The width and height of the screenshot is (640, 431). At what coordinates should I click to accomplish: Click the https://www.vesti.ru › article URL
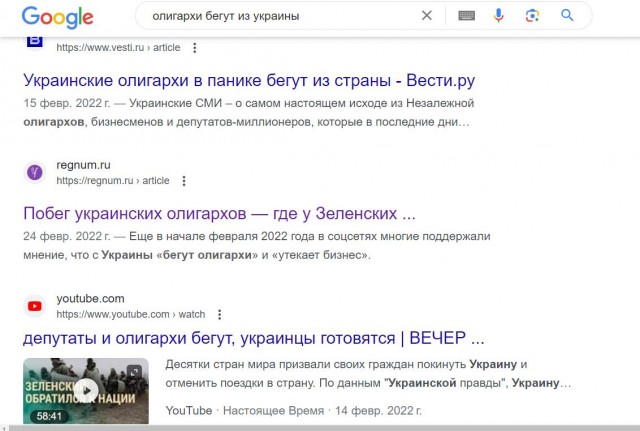click(x=118, y=48)
